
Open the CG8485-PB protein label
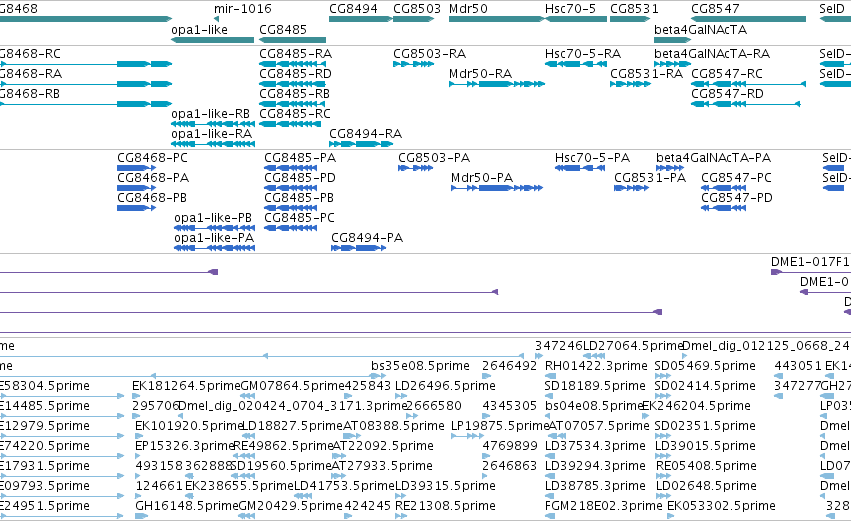[x=299, y=198]
